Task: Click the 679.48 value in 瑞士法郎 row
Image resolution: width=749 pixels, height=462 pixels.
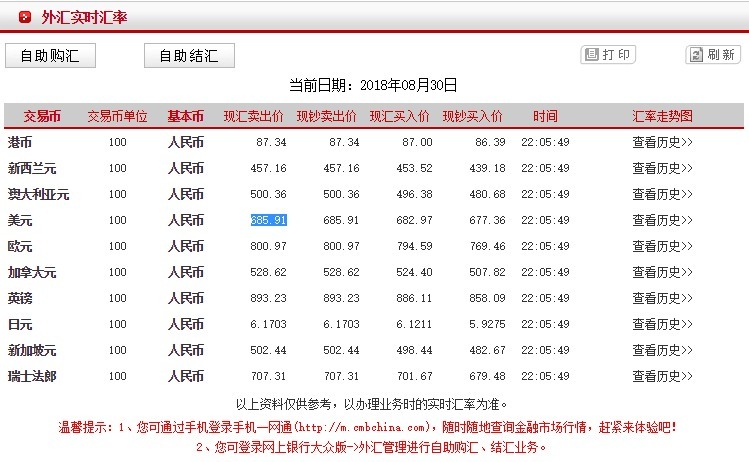Action: (487, 376)
